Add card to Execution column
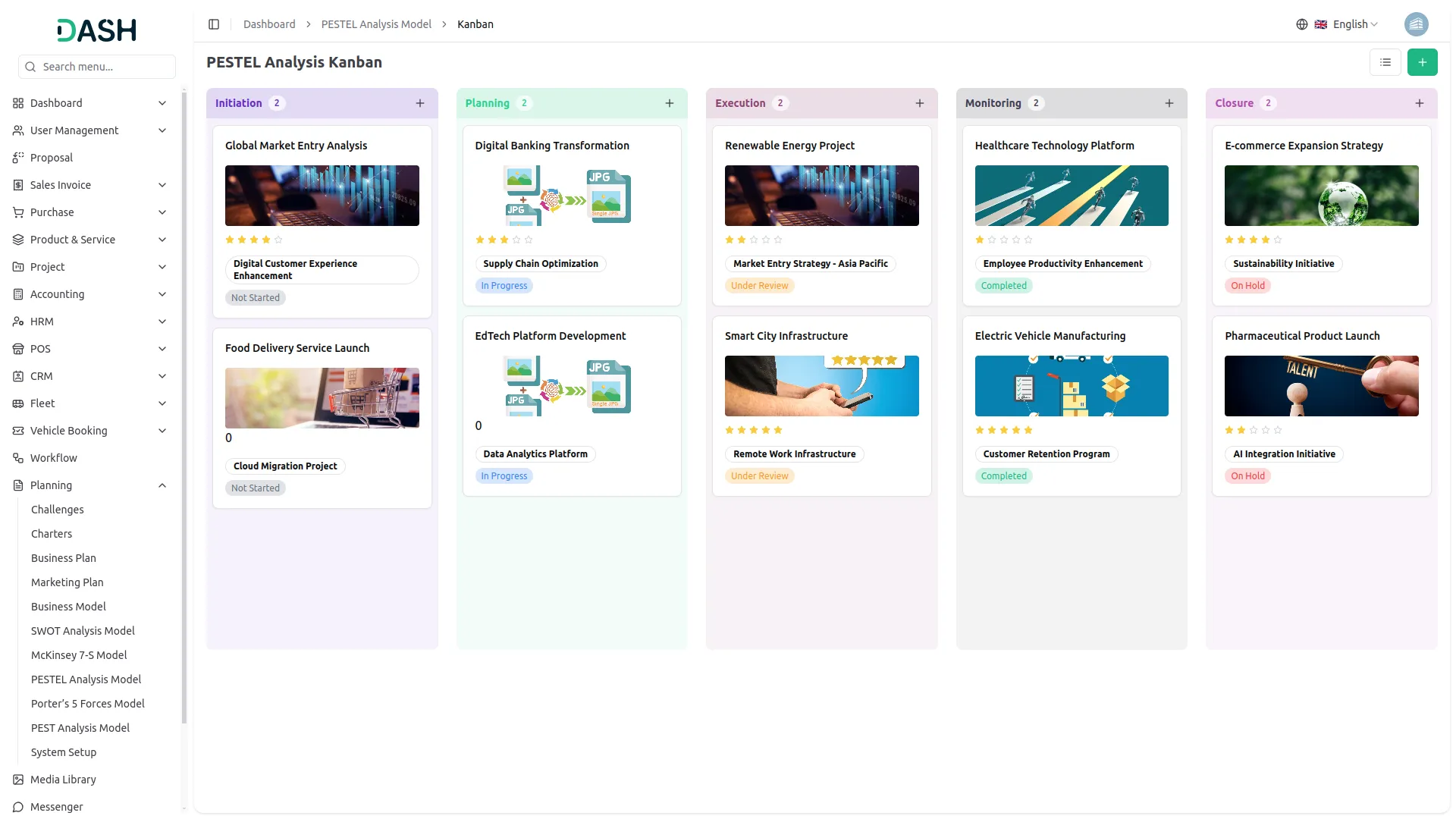Screen dimensions: 1456x819 pos(919,103)
